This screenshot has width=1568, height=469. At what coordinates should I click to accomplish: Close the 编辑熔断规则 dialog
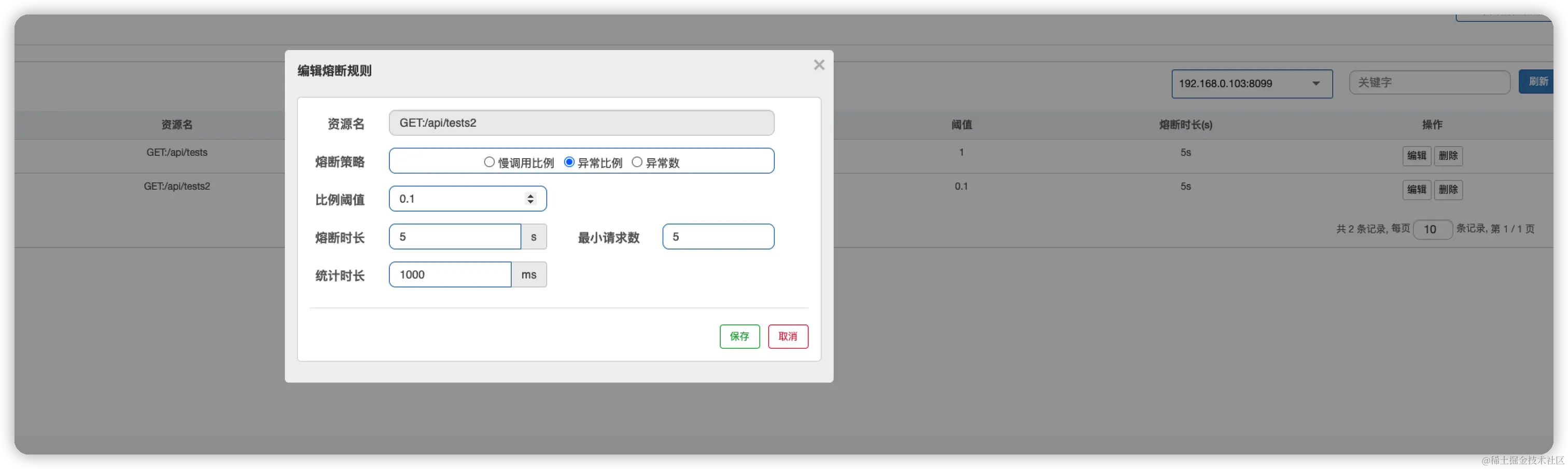click(819, 65)
